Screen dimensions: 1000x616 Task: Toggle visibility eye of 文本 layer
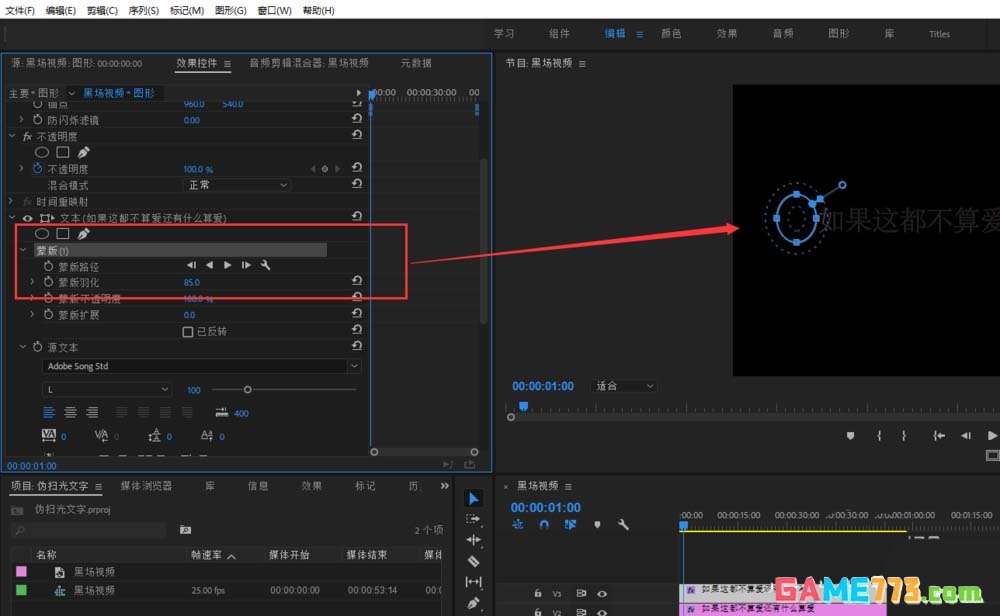27,218
